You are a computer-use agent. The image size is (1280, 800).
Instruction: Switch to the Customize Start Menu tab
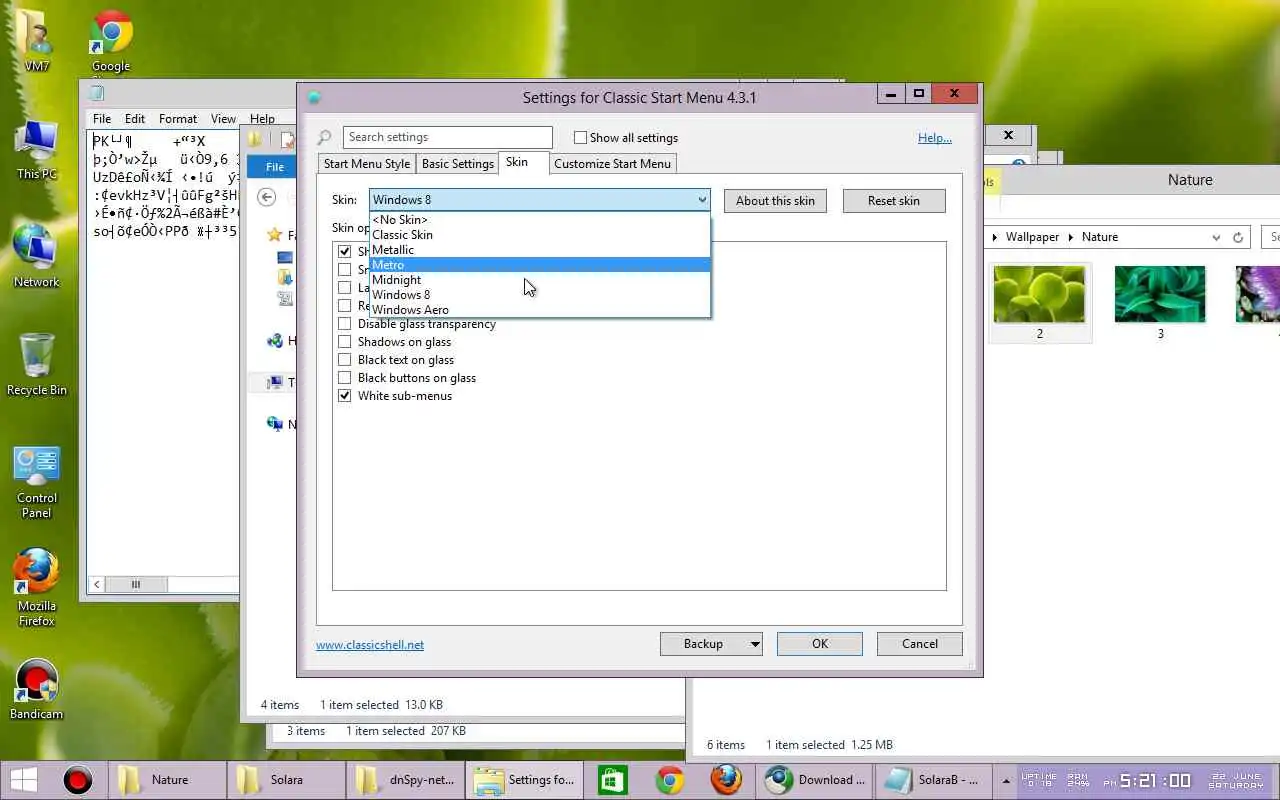612,164
